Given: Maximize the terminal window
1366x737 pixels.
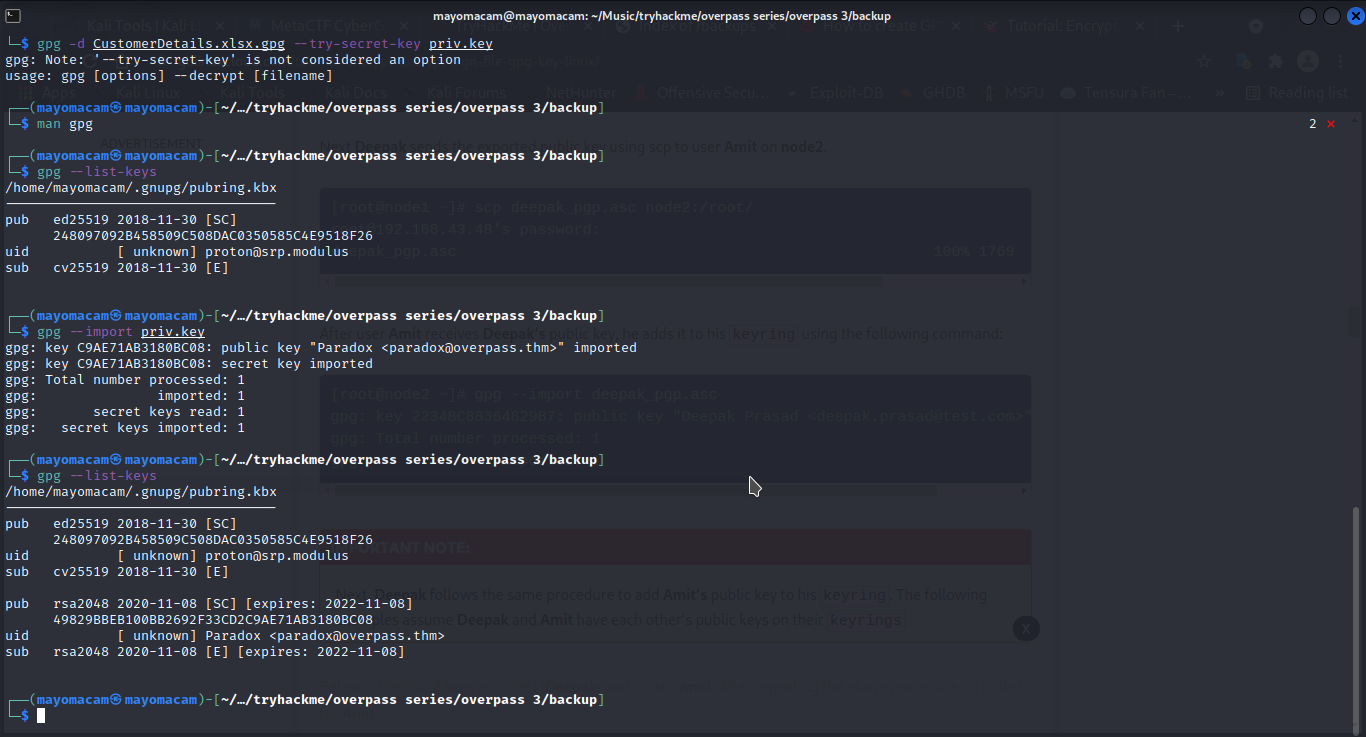Looking at the screenshot, I should tap(1331, 16).
